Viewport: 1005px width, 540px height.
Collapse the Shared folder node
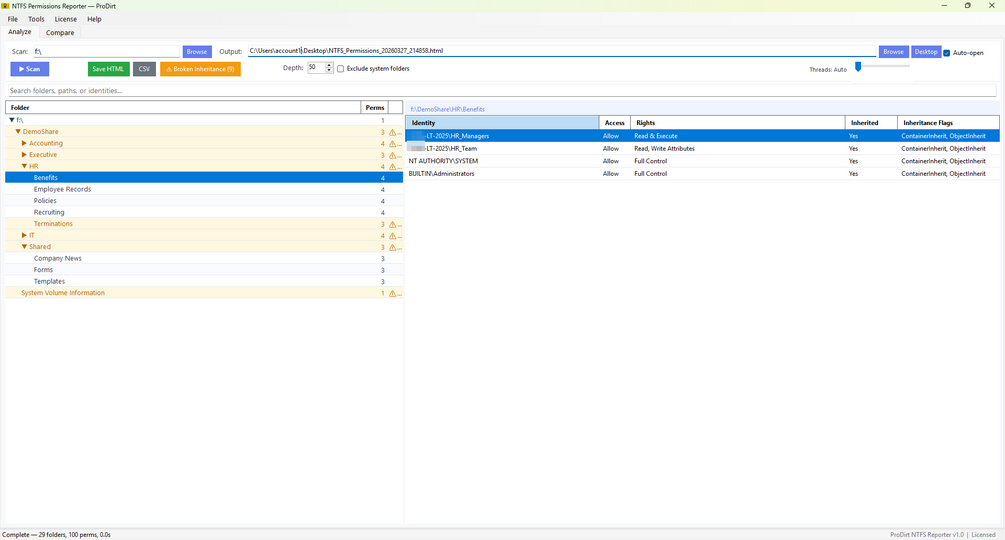click(24, 247)
